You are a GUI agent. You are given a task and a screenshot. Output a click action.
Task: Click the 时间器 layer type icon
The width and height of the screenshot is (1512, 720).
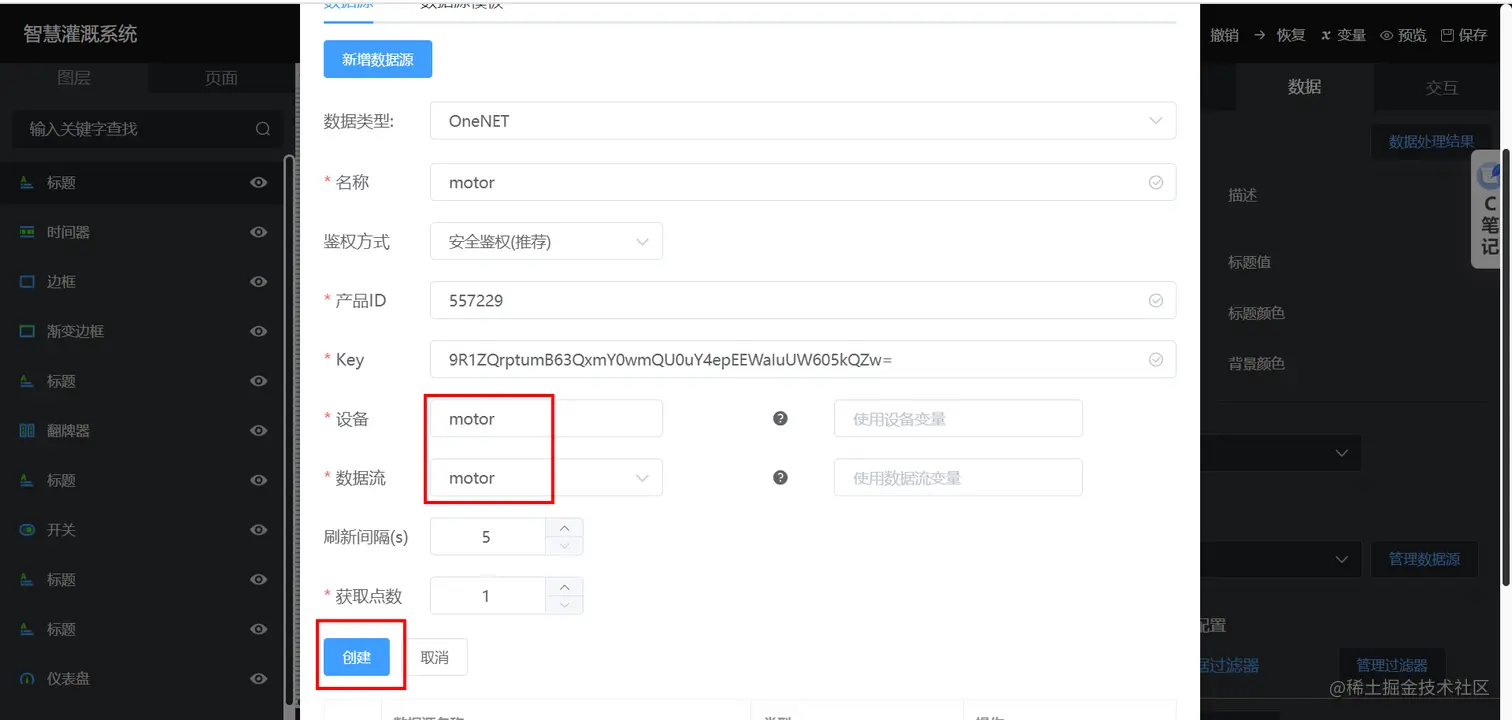click(27, 232)
